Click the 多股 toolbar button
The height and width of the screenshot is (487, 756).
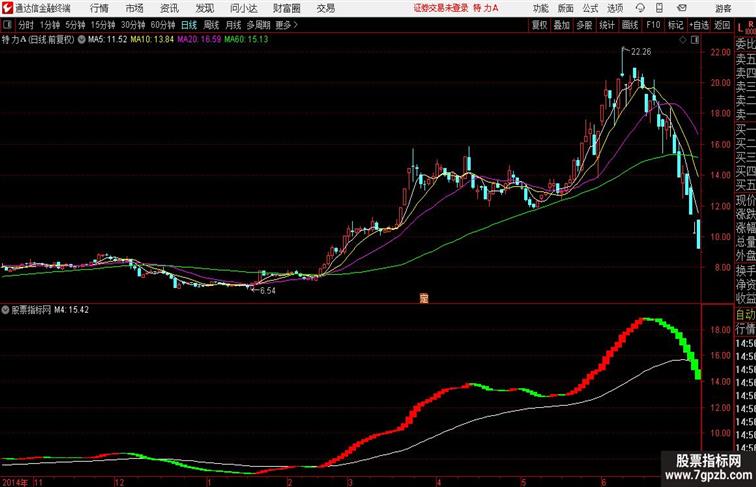[x=584, y=25]
